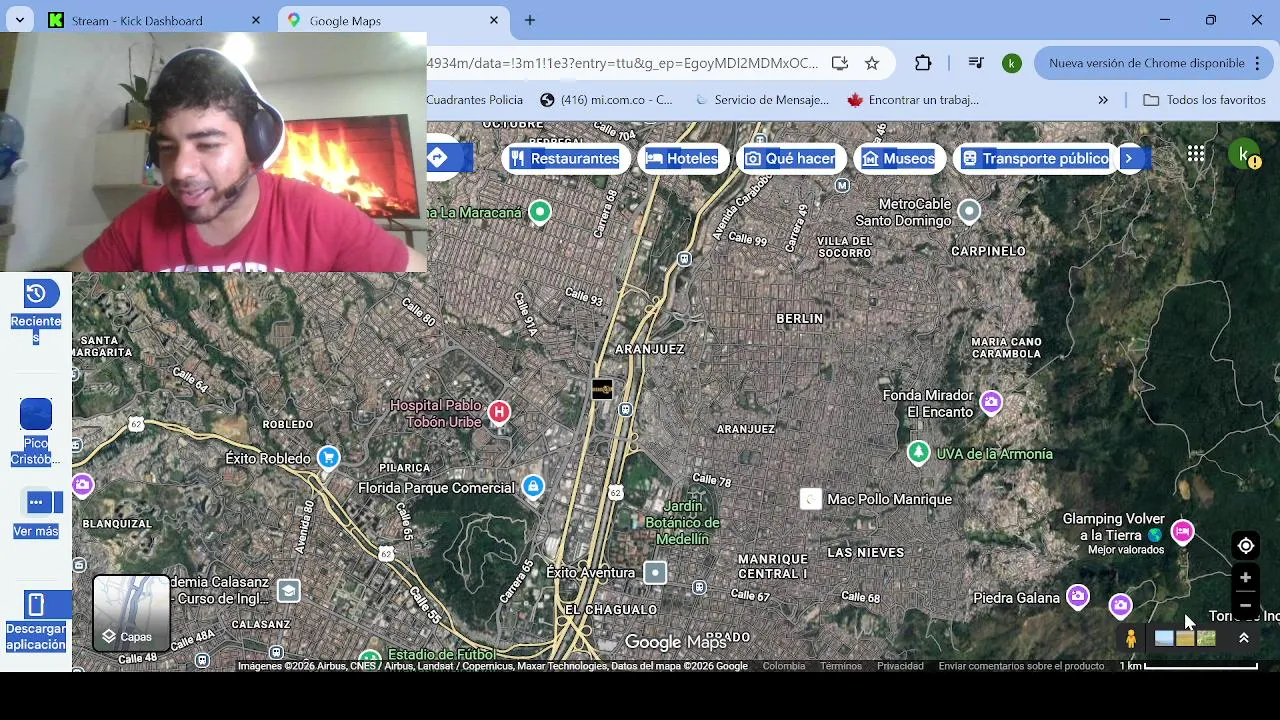The width and height of the screenshot is (1280, 720).
Task: Close the Google Maps tab
Action: [494, 20]
